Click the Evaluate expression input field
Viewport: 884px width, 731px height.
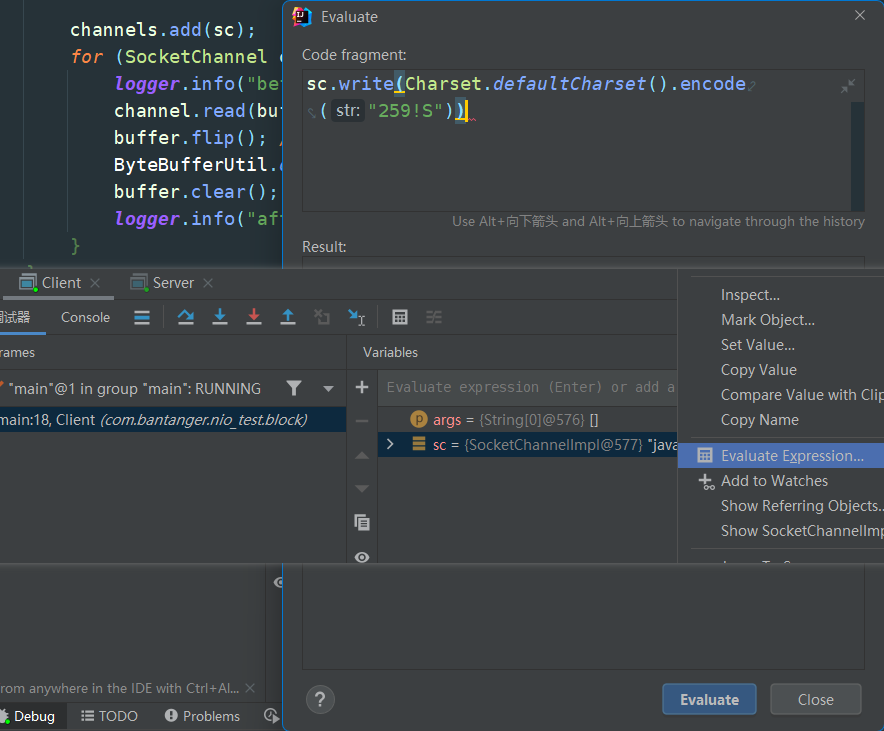[x=528, y=387]
